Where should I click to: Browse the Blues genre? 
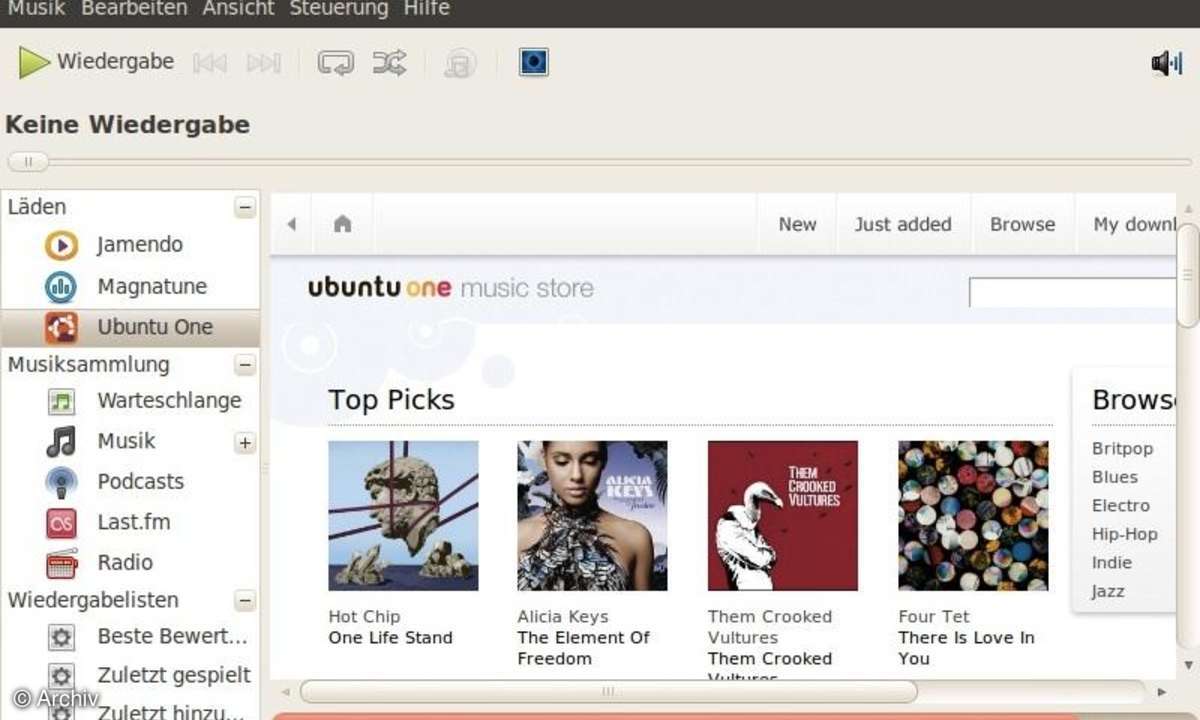[x=1114, y=477]
